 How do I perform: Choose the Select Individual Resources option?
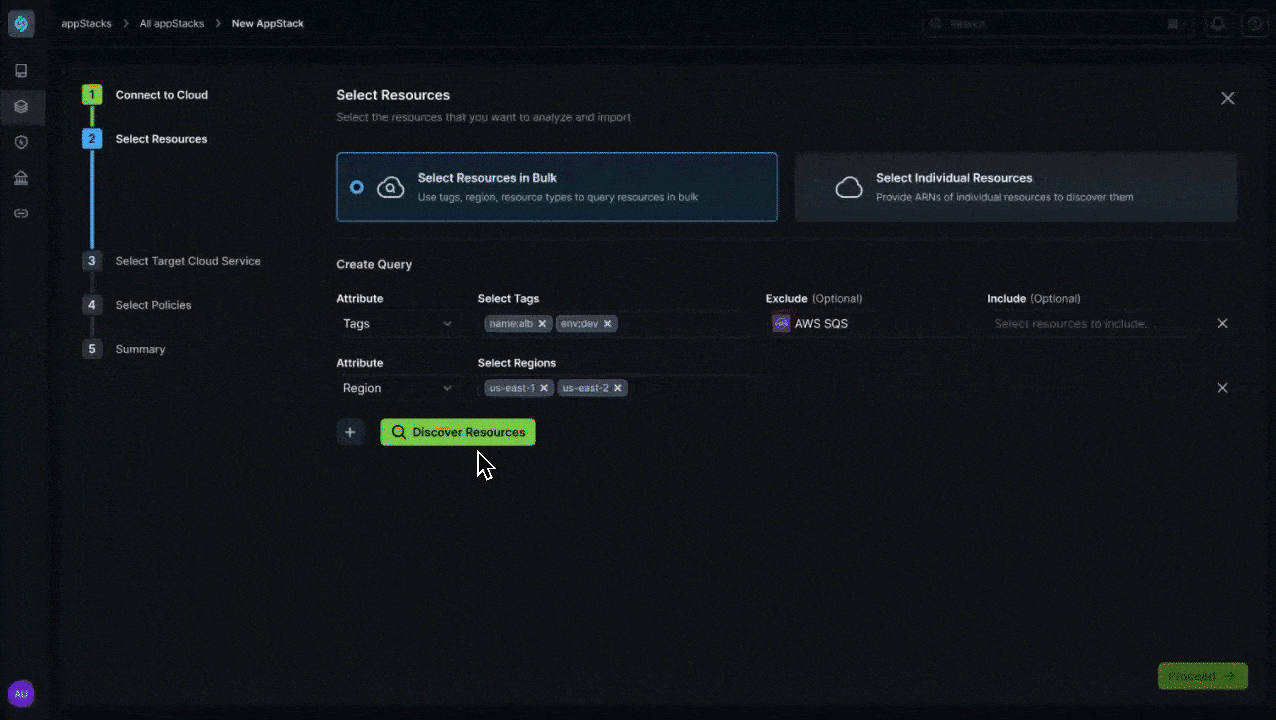point(1015,187)
